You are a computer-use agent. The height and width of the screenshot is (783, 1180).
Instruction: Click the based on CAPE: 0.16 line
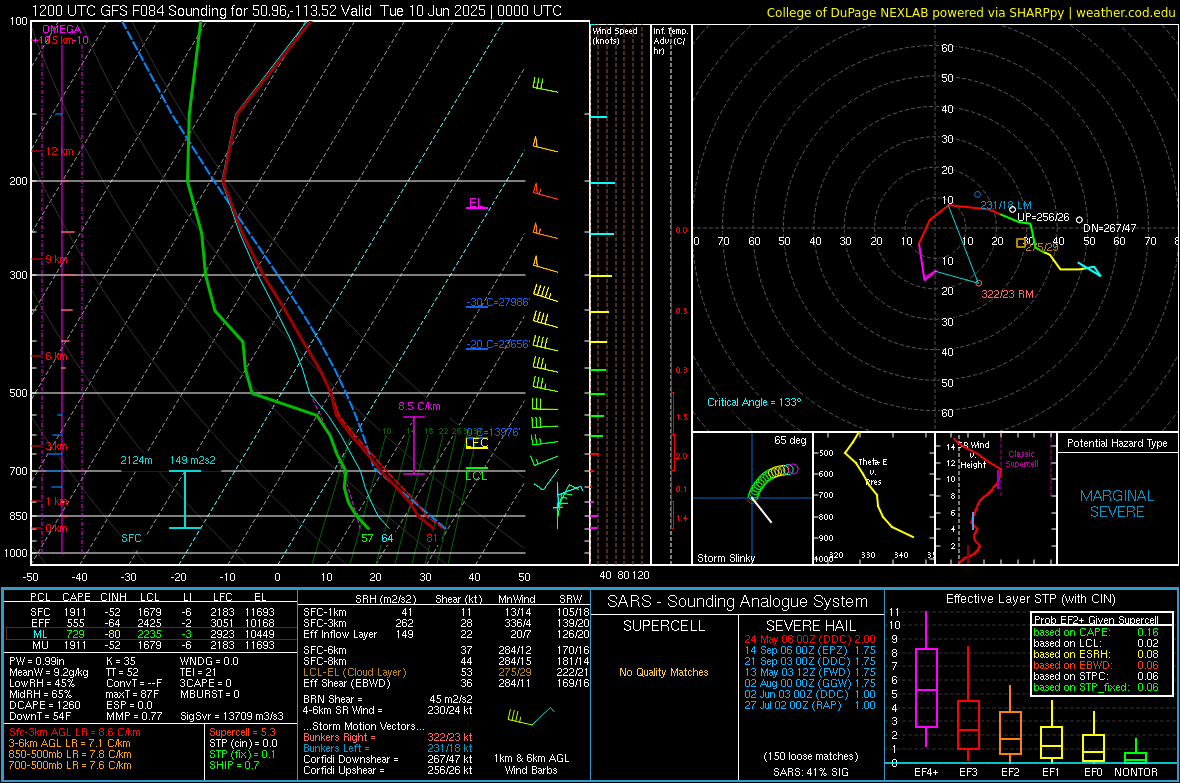[x=1096, y=632]
